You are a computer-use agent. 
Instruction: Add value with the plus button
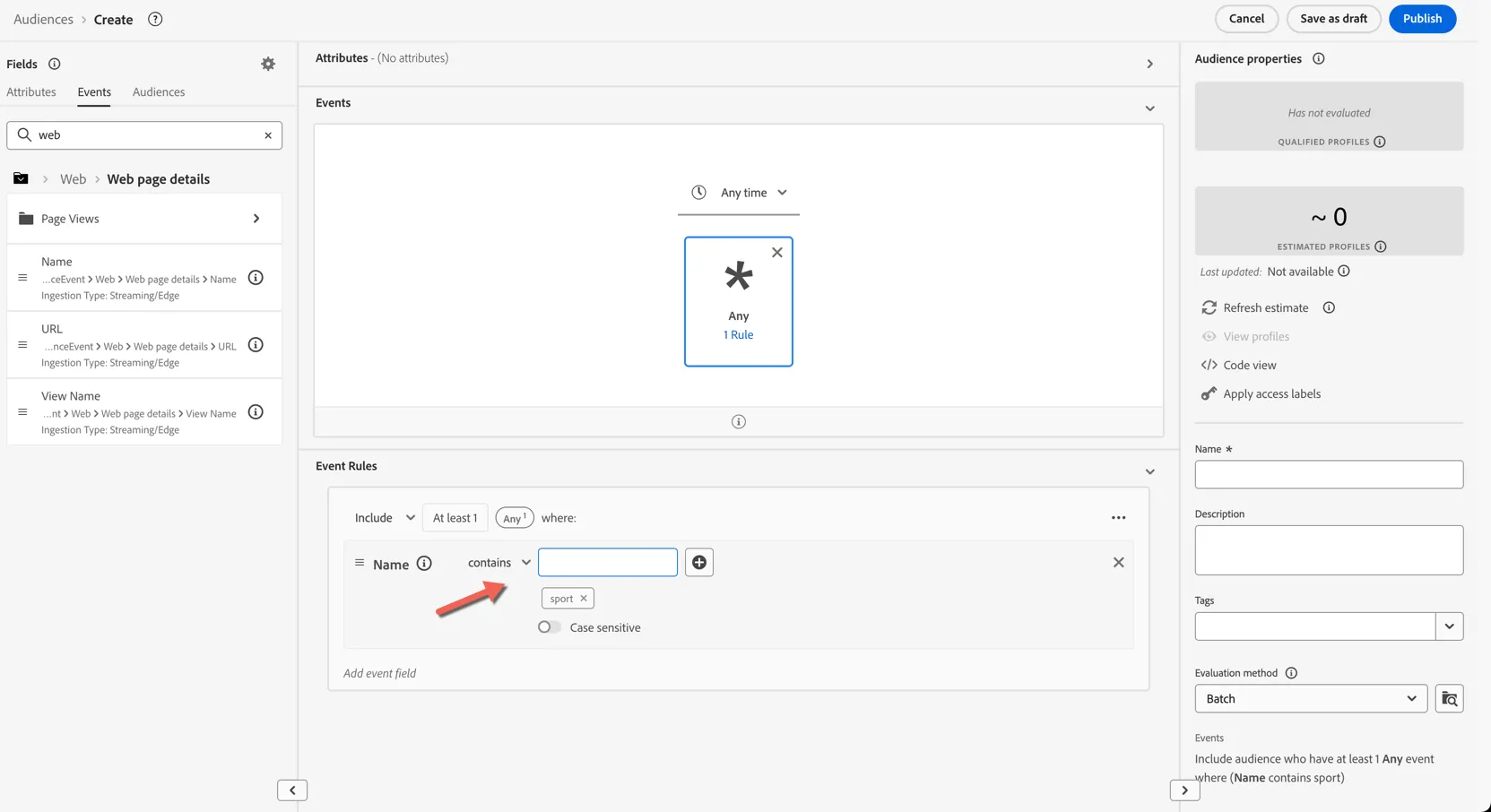[699, 563]
